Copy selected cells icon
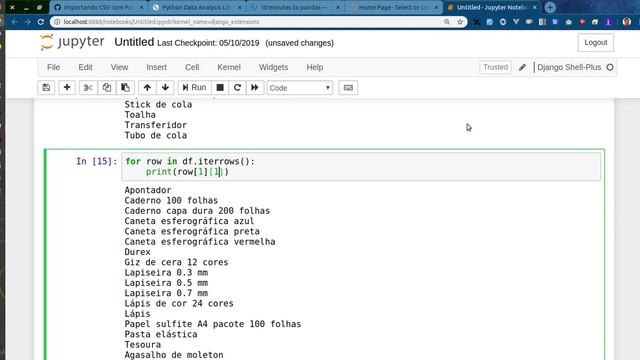The width and height of the screenshot is (640, 360). click(107, 88)
